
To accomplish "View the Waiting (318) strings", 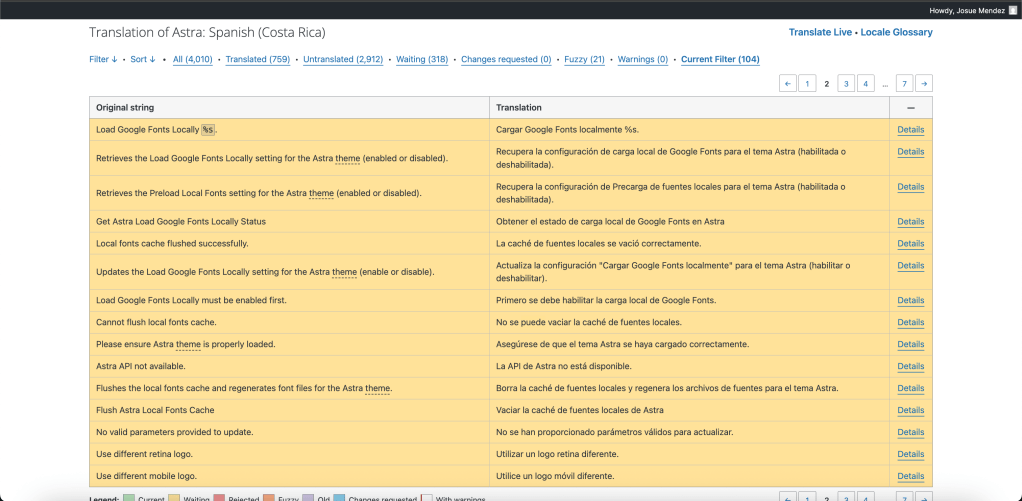I will coord(421,59).
